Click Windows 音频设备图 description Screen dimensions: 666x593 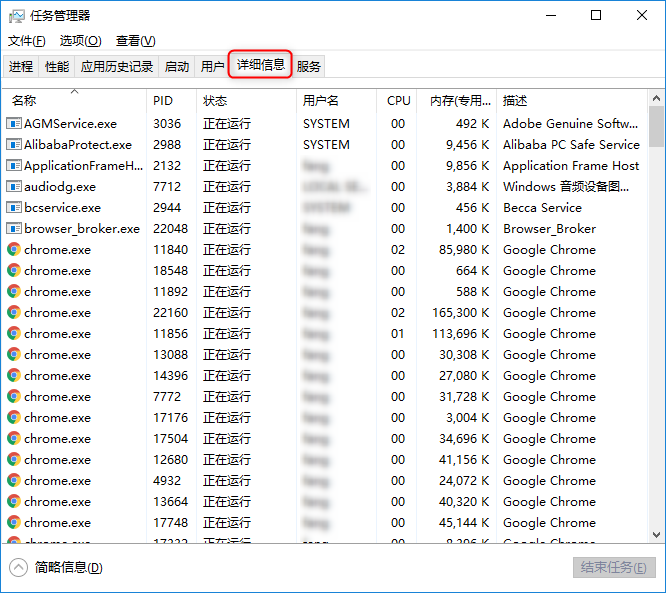point(566,186)
